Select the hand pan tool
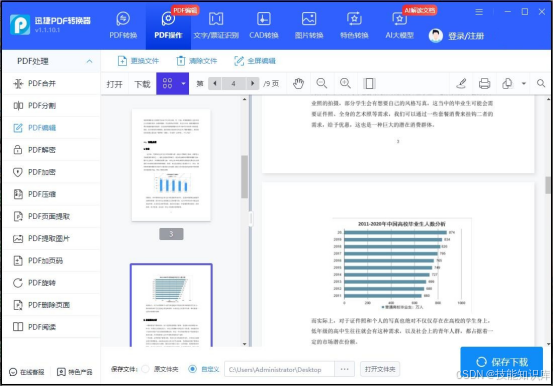The height and width of the screenshot is (386, 554). click(298, 84)
